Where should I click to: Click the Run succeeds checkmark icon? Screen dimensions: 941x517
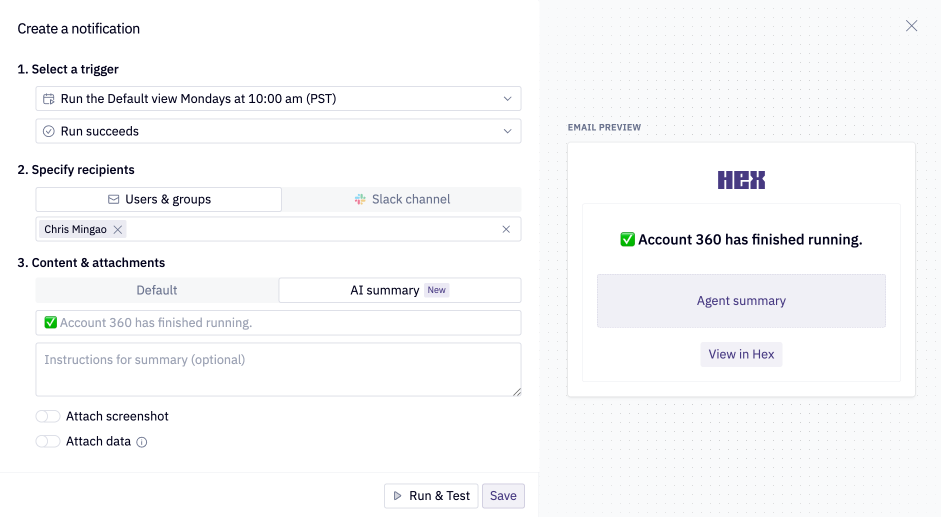pyautogui.click(x=48, y=131)
